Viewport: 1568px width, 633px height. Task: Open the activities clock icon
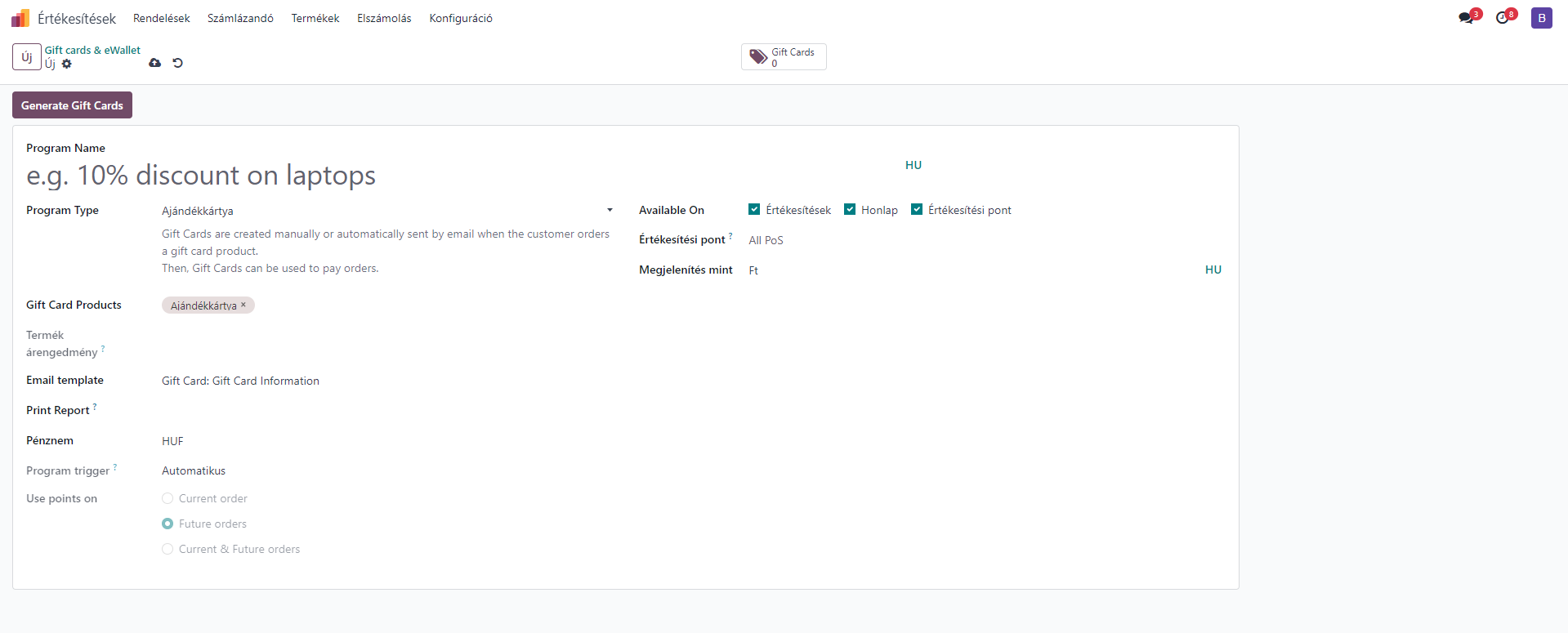point(1502,18)
